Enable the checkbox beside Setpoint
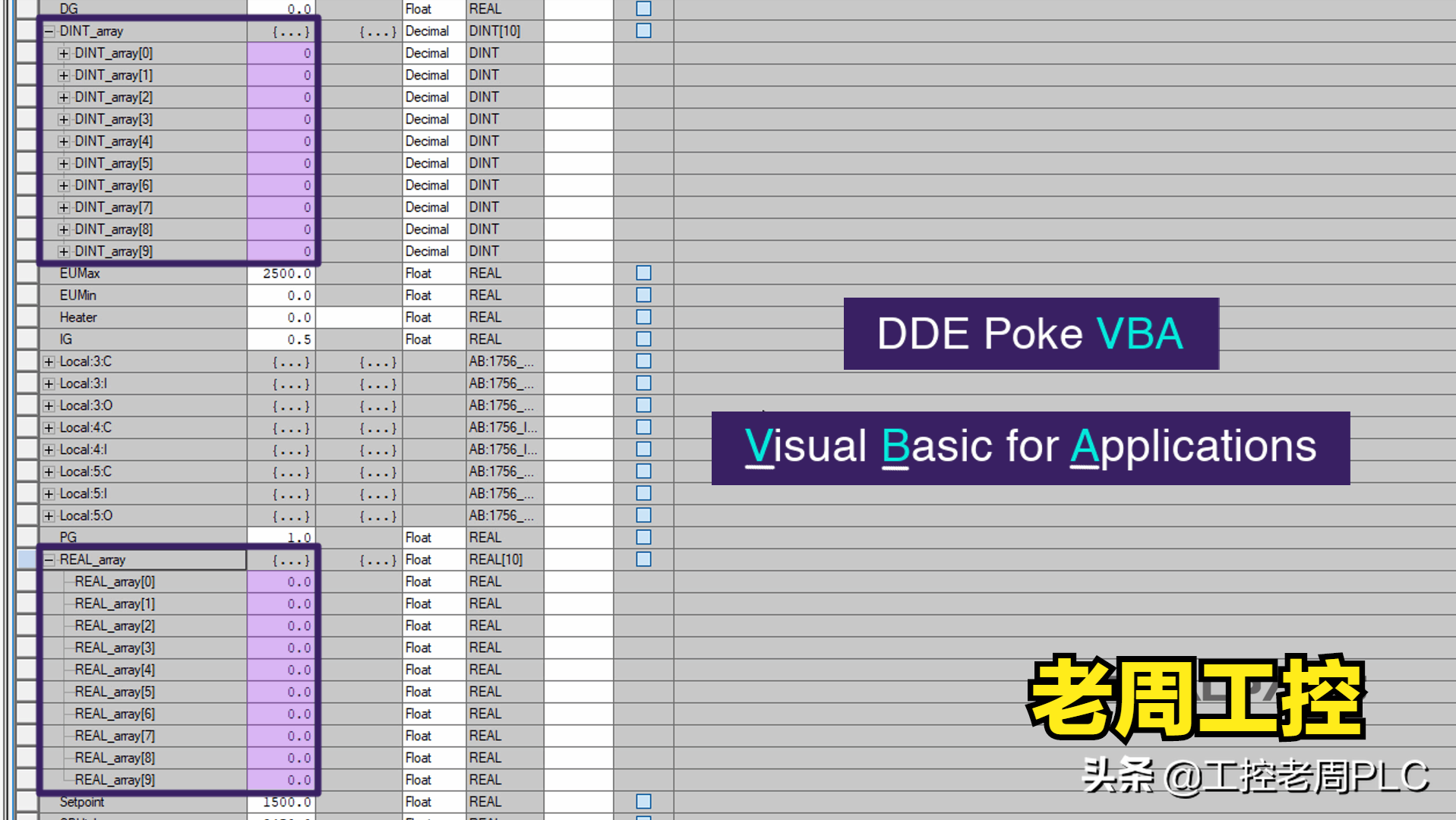This screenshot has width=1456, height=820. pyautogui.click(x=643, y=800)
